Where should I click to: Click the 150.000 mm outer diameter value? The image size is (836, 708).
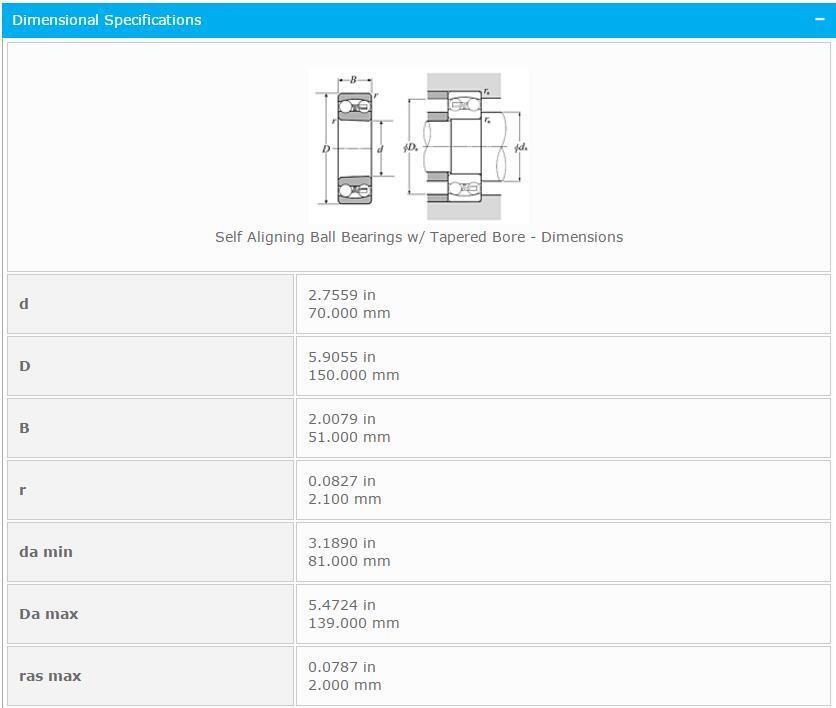pos(353,375)
